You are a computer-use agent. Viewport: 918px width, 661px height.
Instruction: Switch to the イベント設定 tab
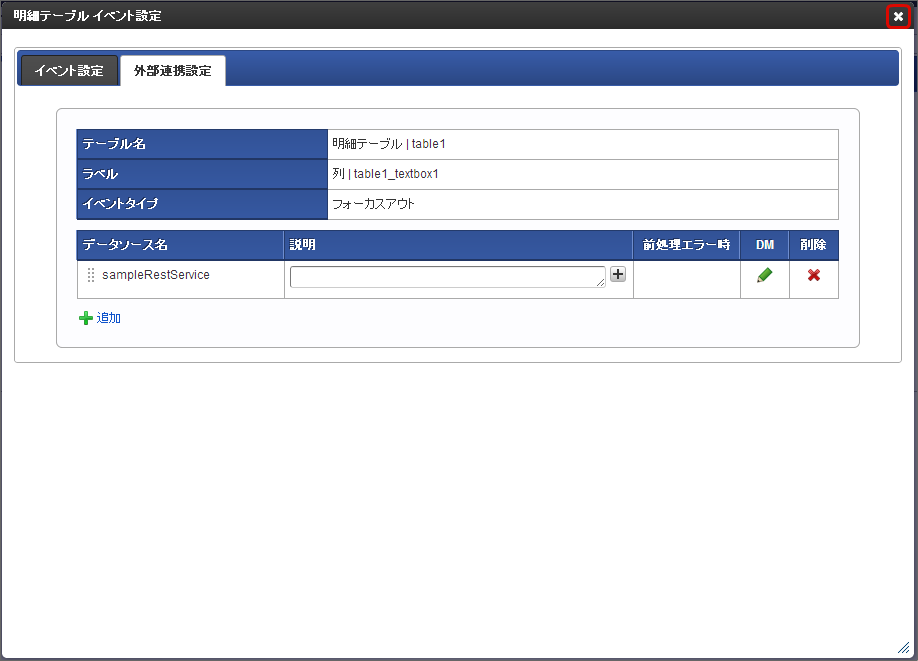[x=69, y=71]
